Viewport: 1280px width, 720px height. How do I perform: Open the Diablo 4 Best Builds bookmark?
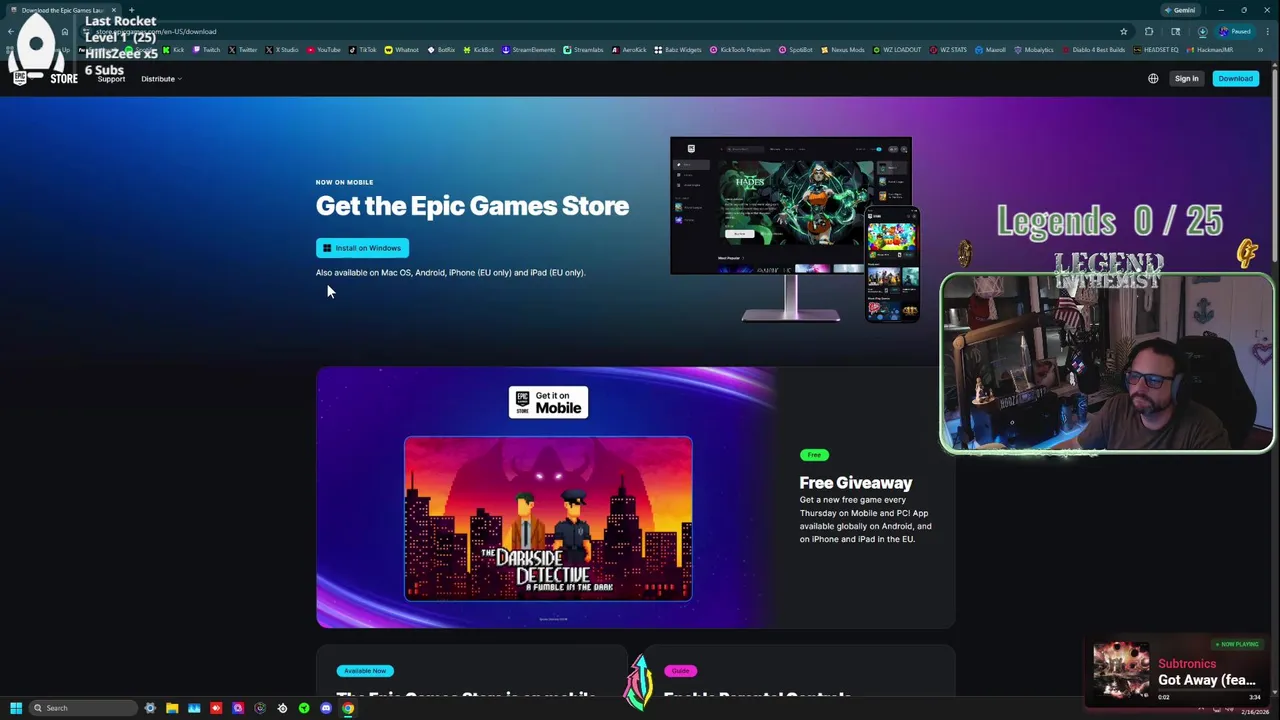(1093, 49)
